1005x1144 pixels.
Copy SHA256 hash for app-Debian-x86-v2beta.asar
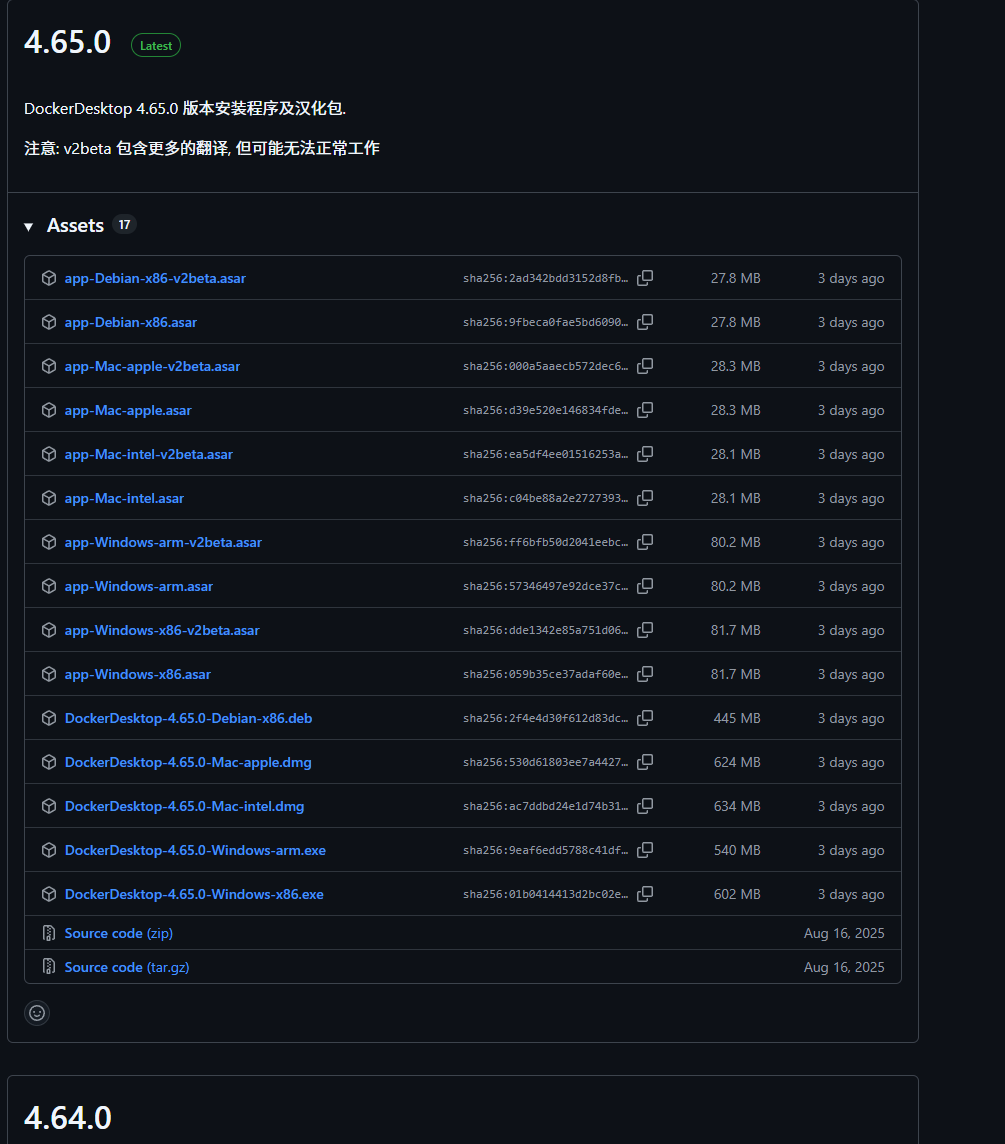[645, 278]
